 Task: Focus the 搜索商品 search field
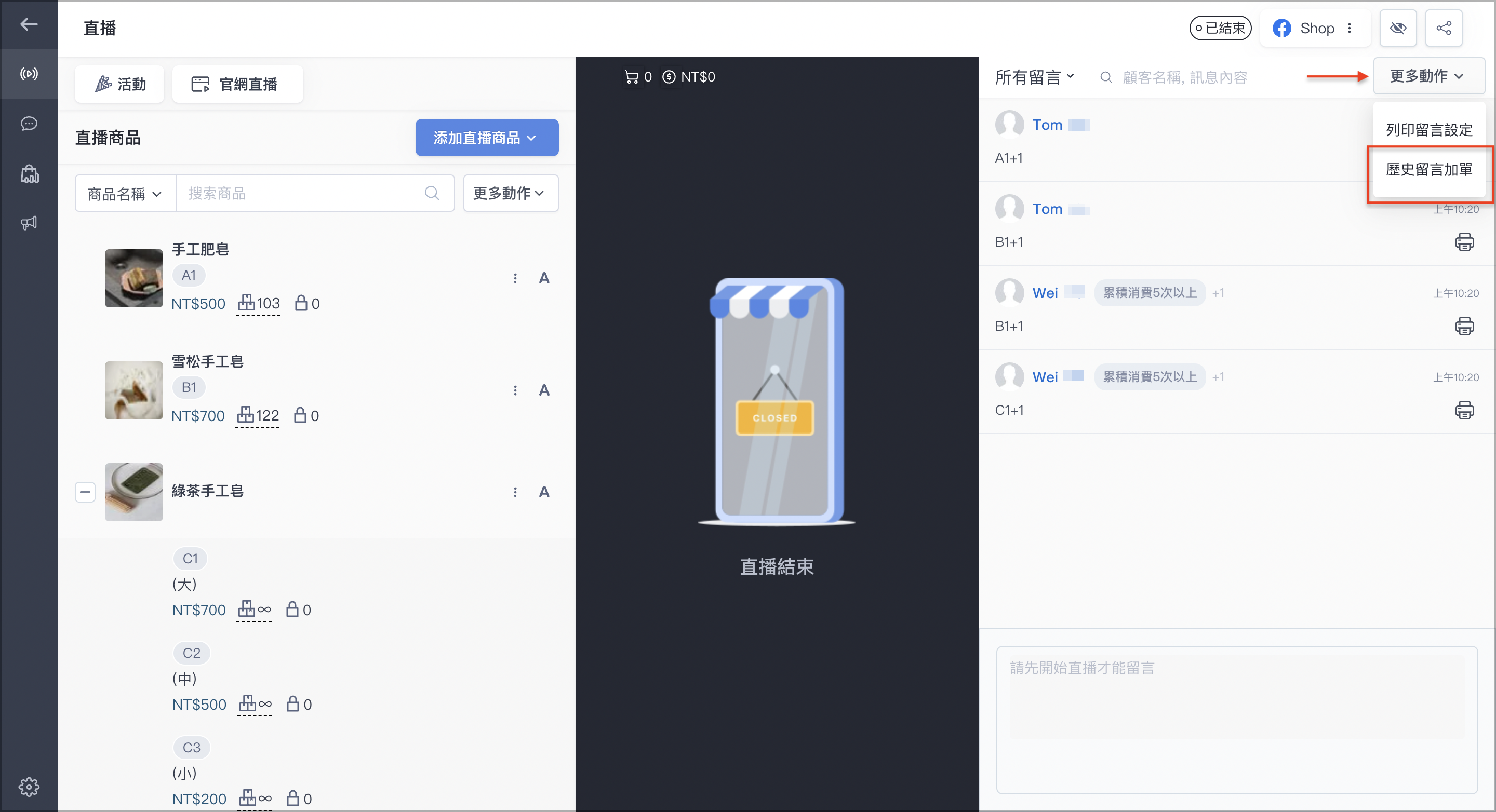315,193
